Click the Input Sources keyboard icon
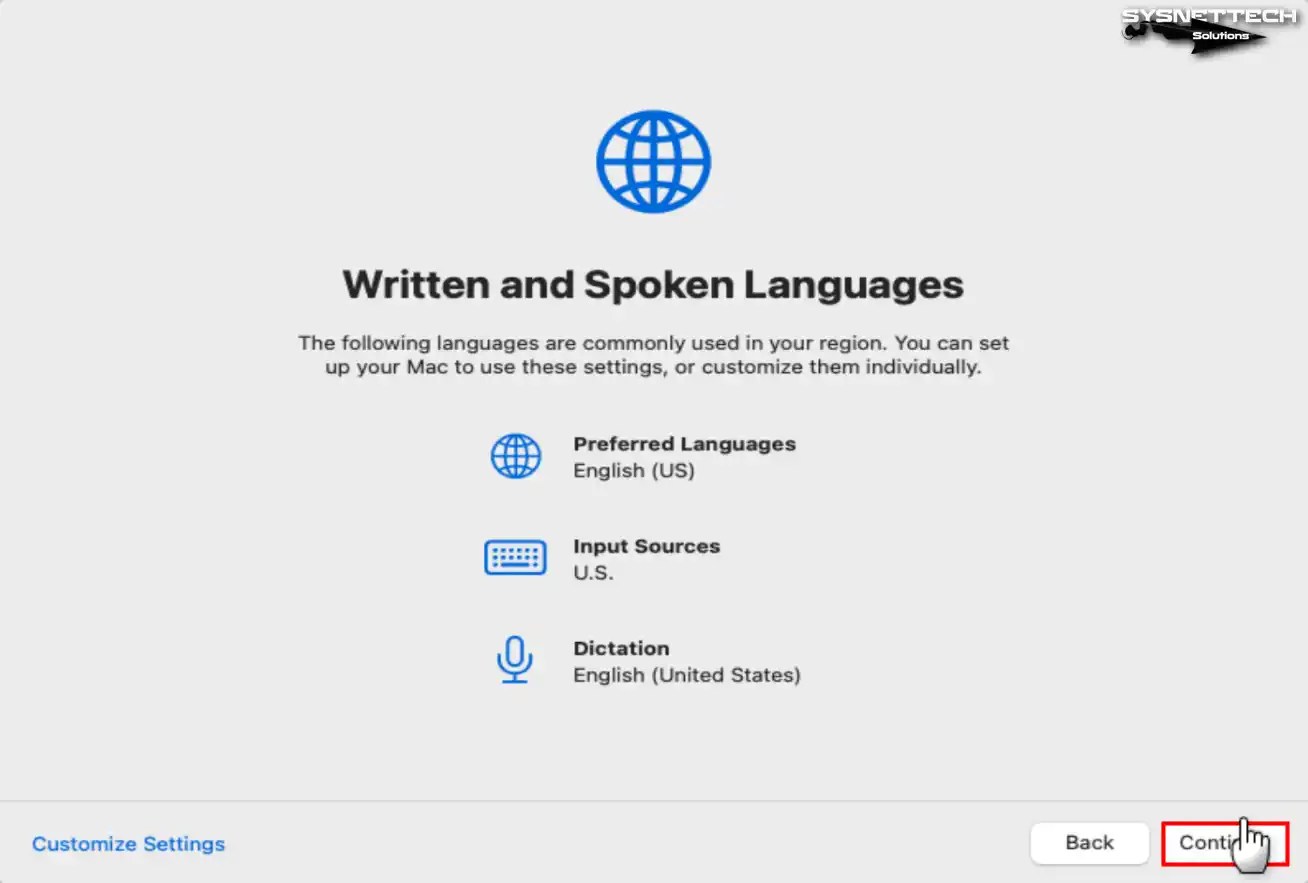This screenshot has height=883, width=1308. 515,558
